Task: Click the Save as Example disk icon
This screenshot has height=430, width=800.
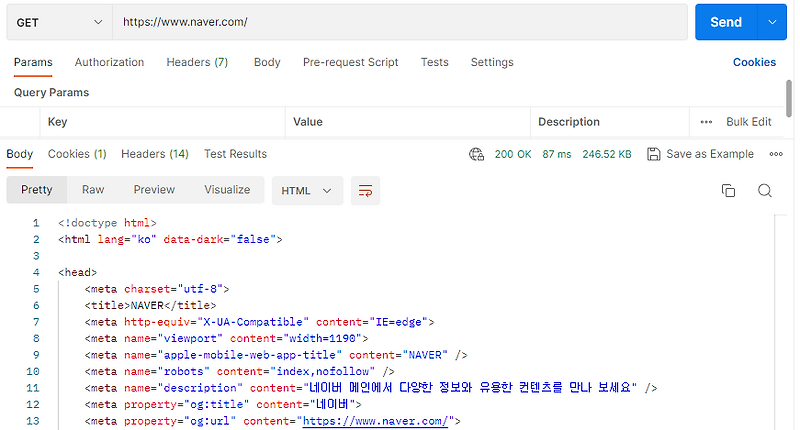Action: click(654, 154)
